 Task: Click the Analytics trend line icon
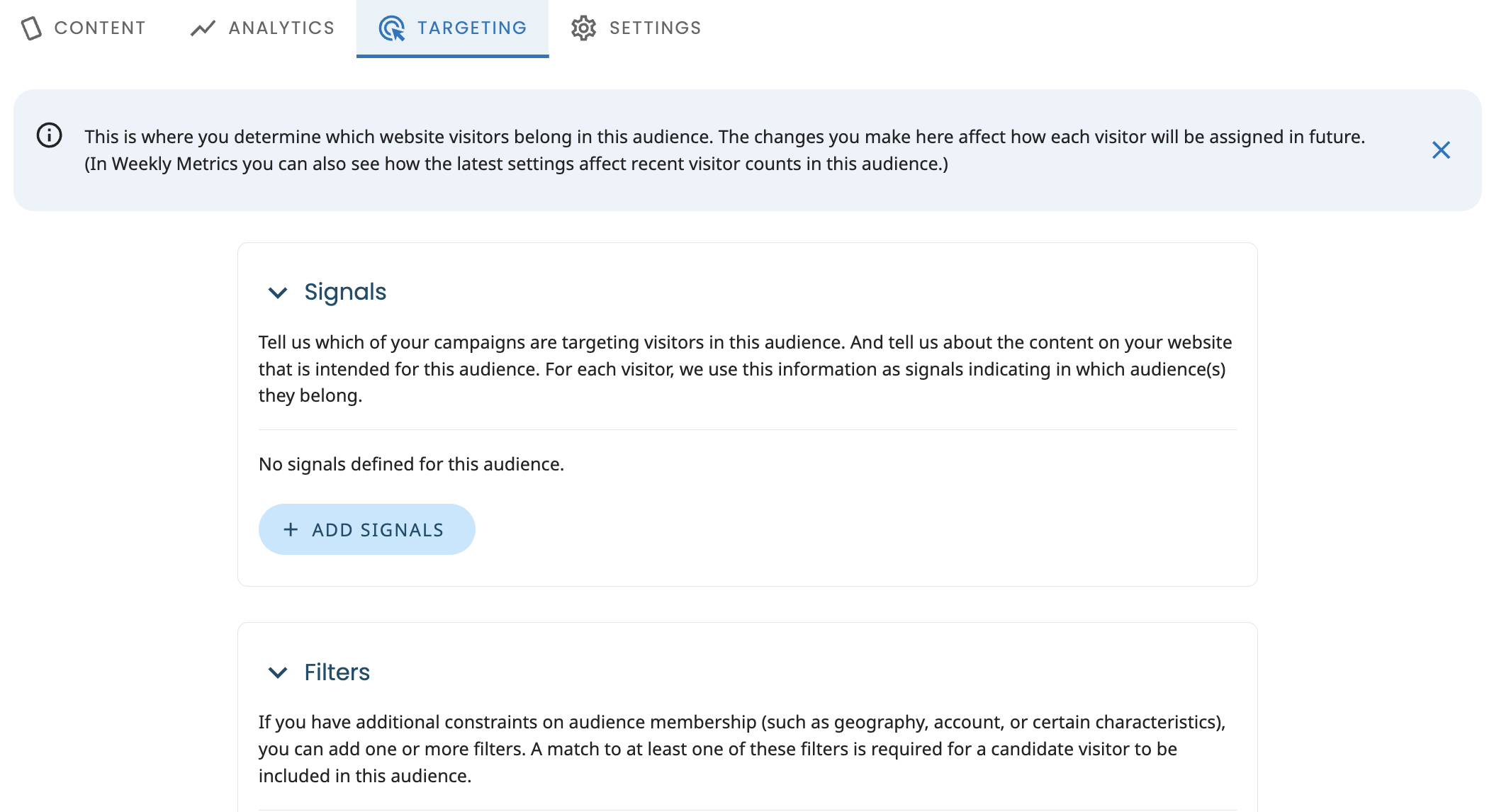pyautogui.click(x=203, y=28)
